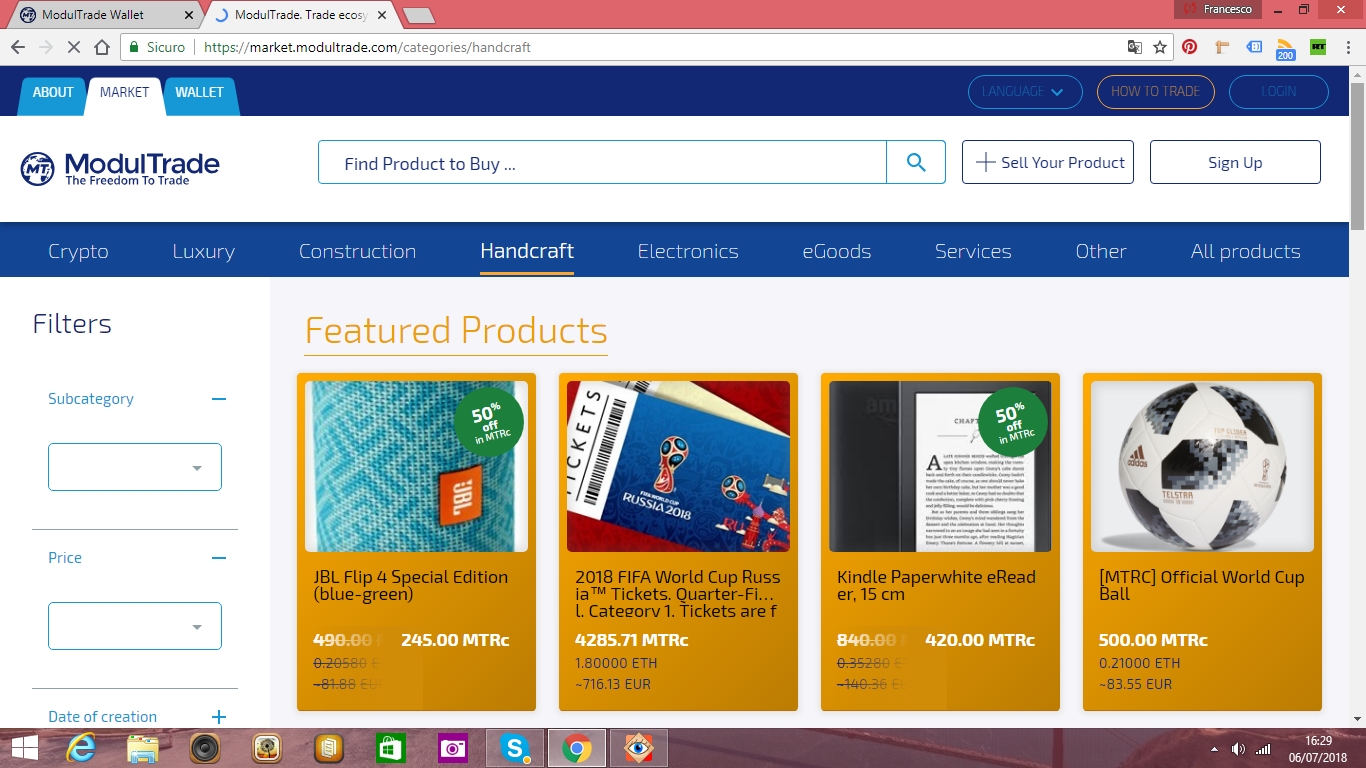Open the Crypto category
The width and height of the screenshot is (1366, 768).
(x=78, y=251)
